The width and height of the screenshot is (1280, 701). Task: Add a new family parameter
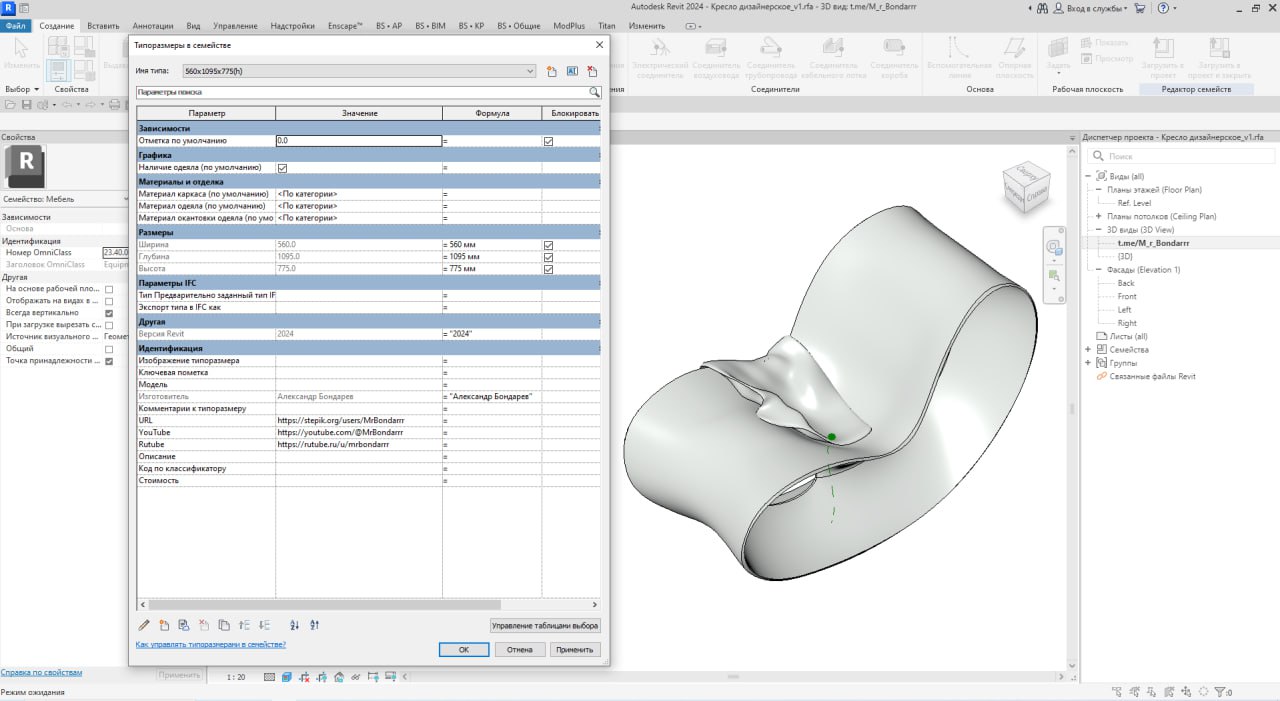pyautogui.click(x=164, y=624)
